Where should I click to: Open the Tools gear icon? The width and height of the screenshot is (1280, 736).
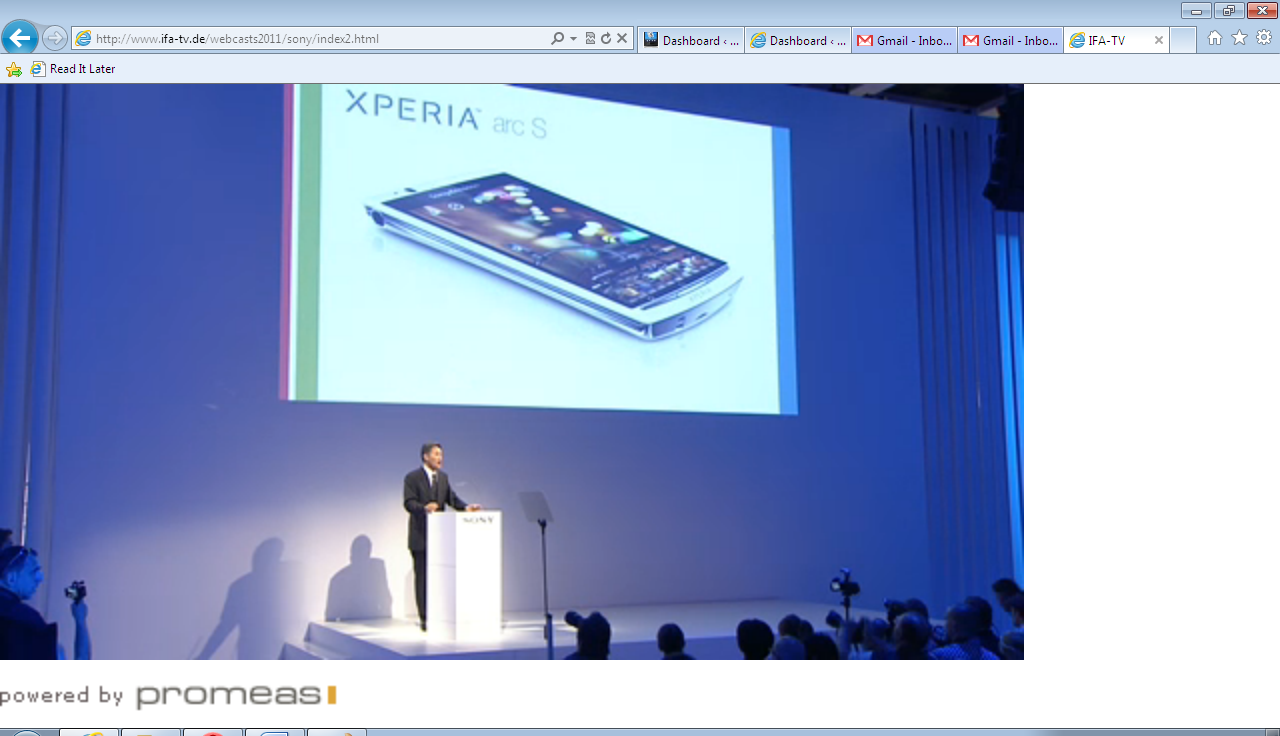click(1264, 38)
